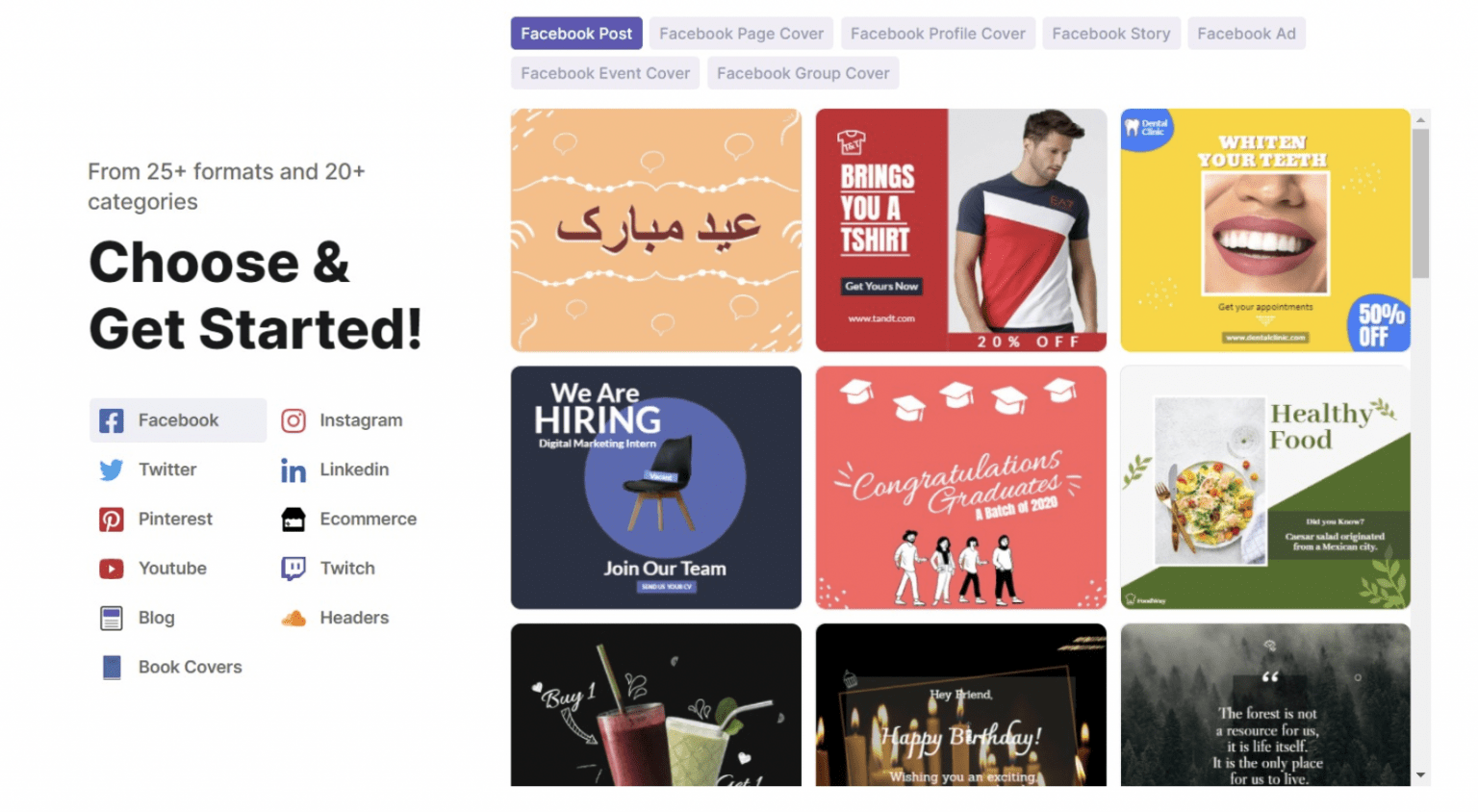
Task: Switch to the Facebook Story tab
Action: coord(1111,33)
